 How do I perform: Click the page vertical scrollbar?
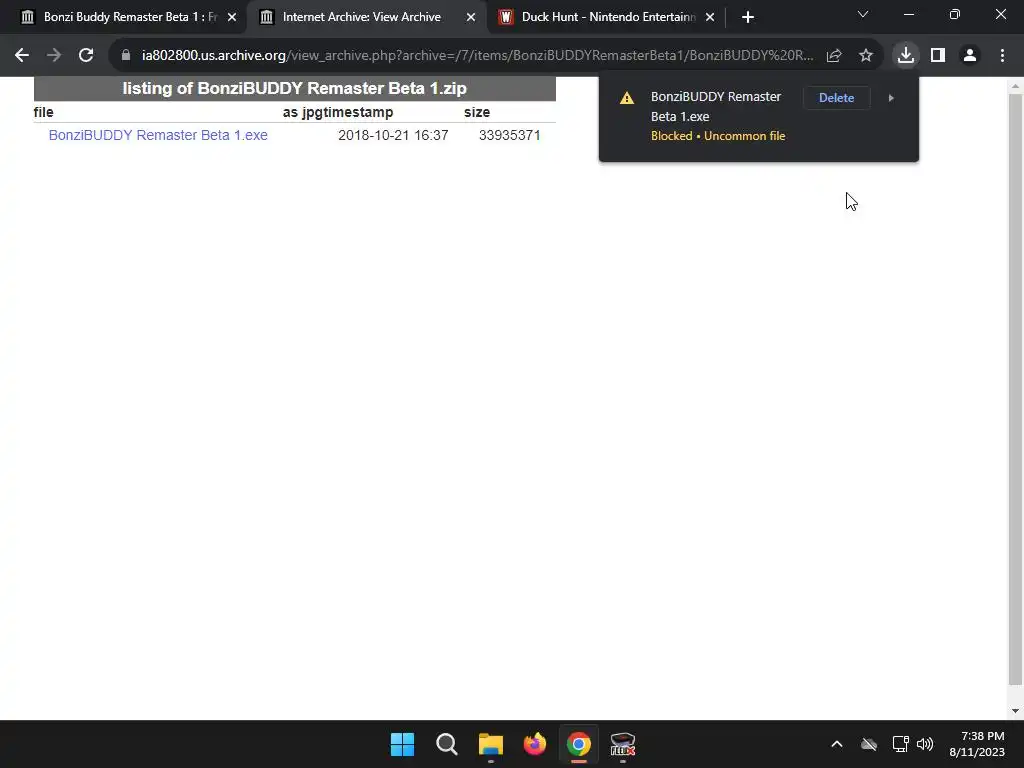pos(1015,389)
